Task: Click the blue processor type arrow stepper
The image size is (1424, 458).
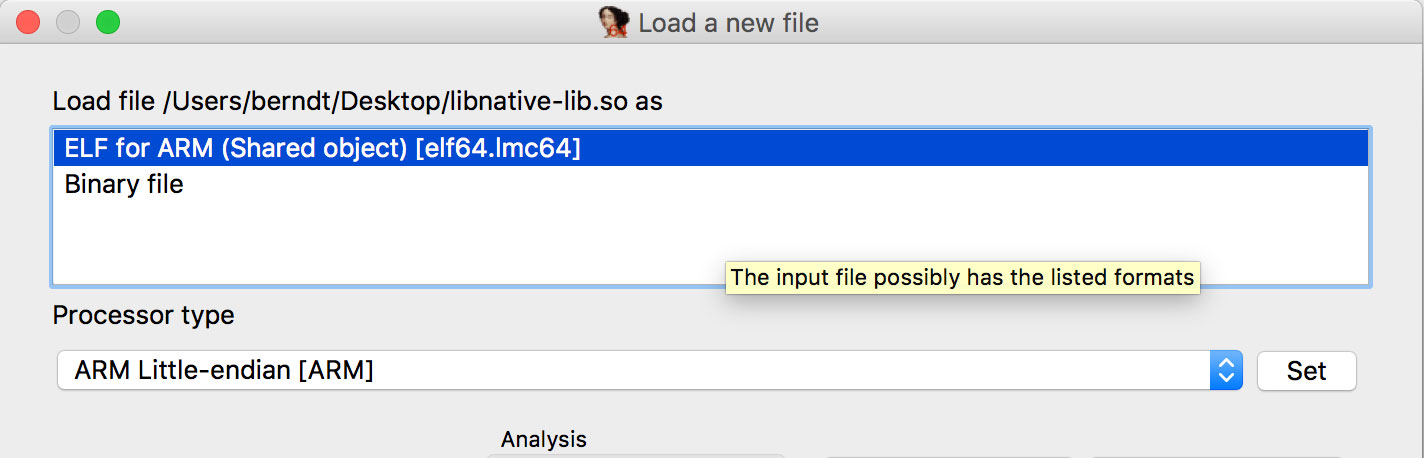Action: point(1226,371)
